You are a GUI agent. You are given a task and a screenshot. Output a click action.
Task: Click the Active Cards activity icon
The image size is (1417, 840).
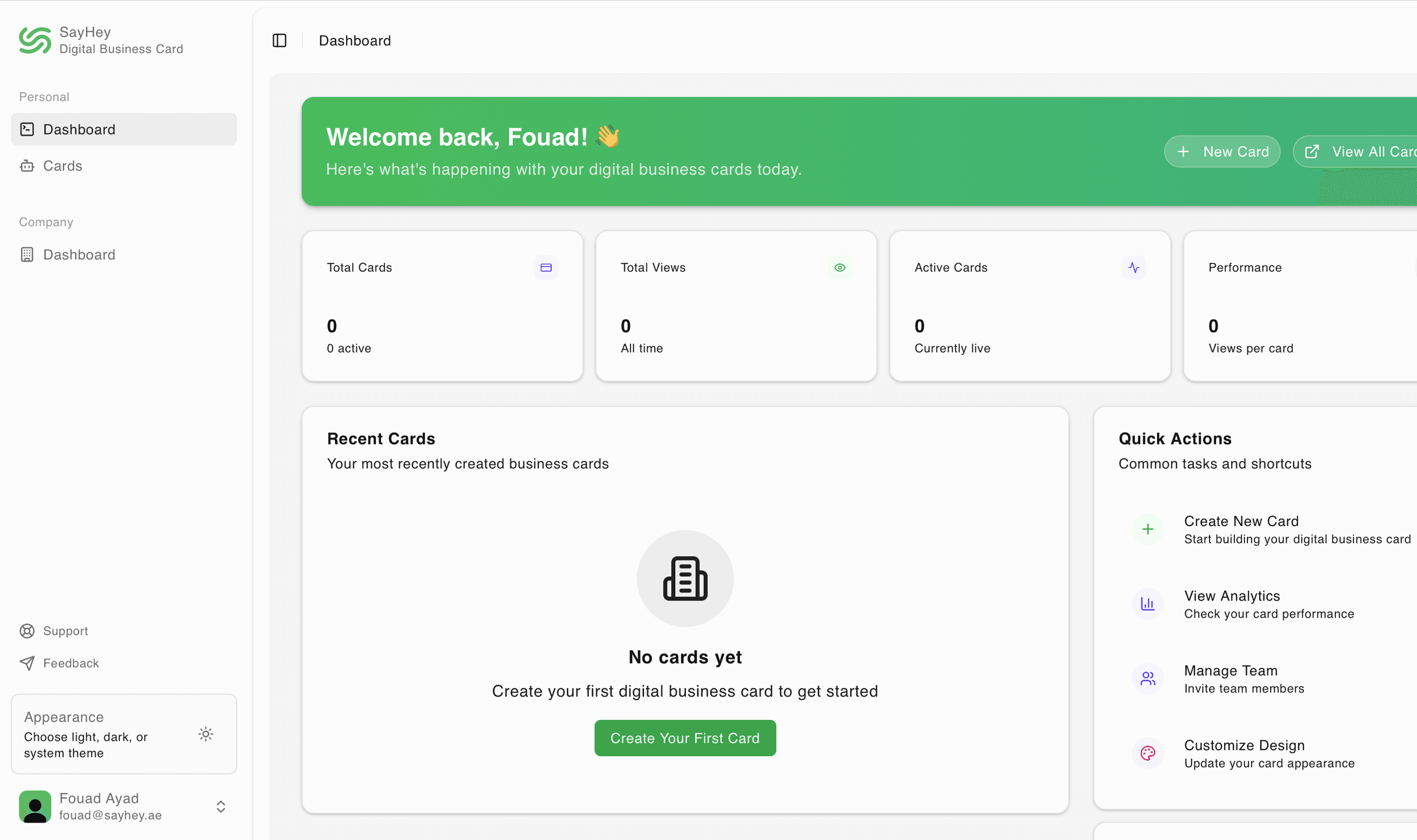1133,267
